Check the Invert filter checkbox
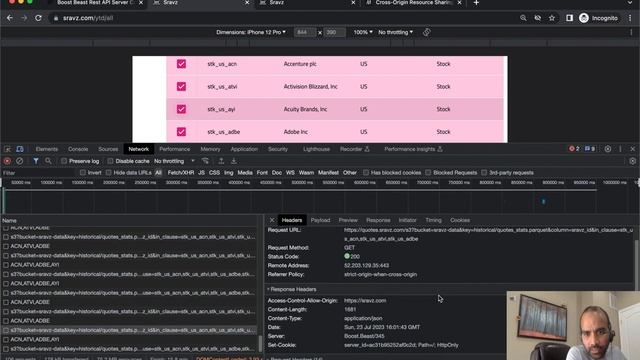 point(83,173)
